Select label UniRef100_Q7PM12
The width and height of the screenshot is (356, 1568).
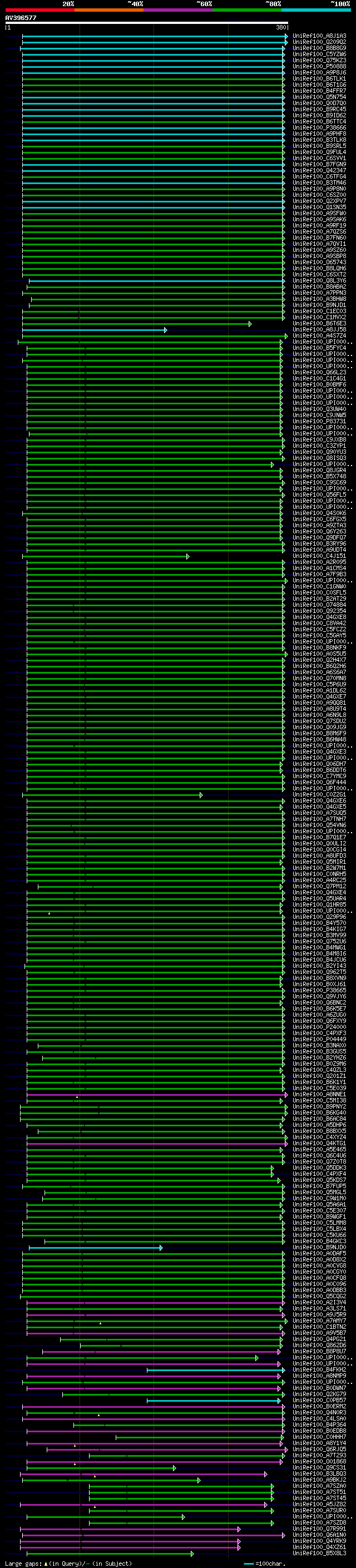[319, 886]
